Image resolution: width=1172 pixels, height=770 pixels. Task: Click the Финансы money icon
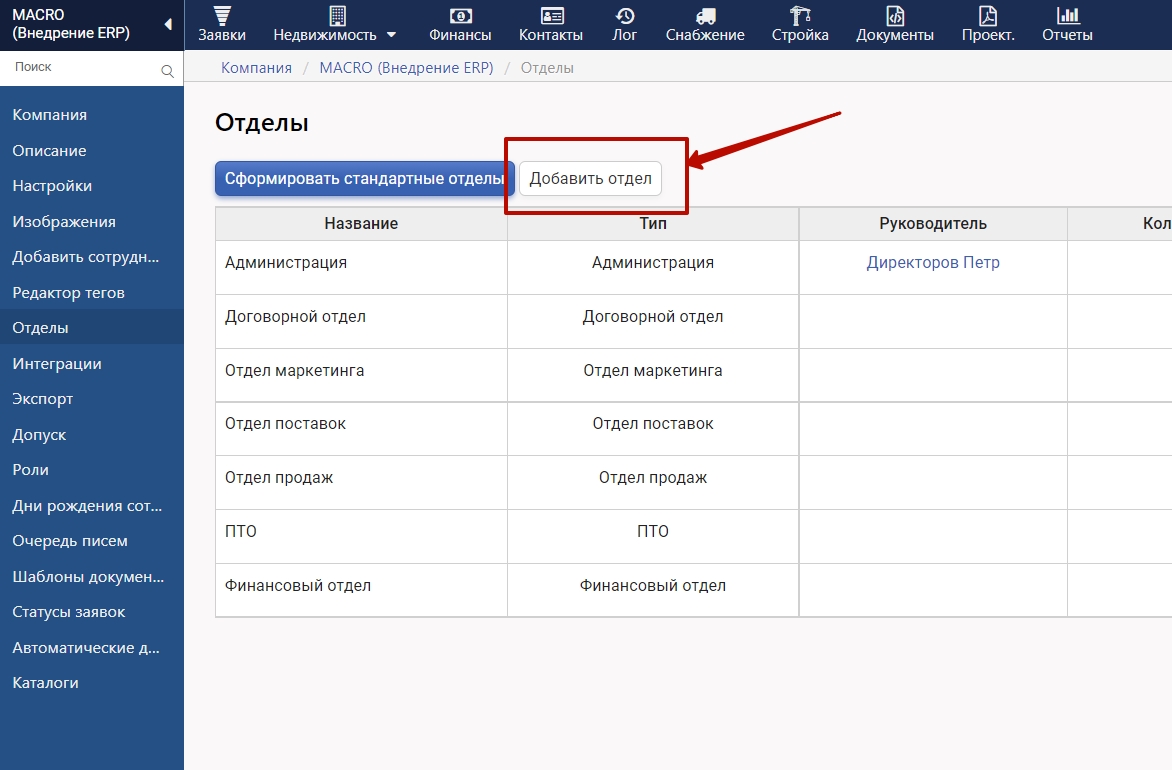(x=460, y=15)
